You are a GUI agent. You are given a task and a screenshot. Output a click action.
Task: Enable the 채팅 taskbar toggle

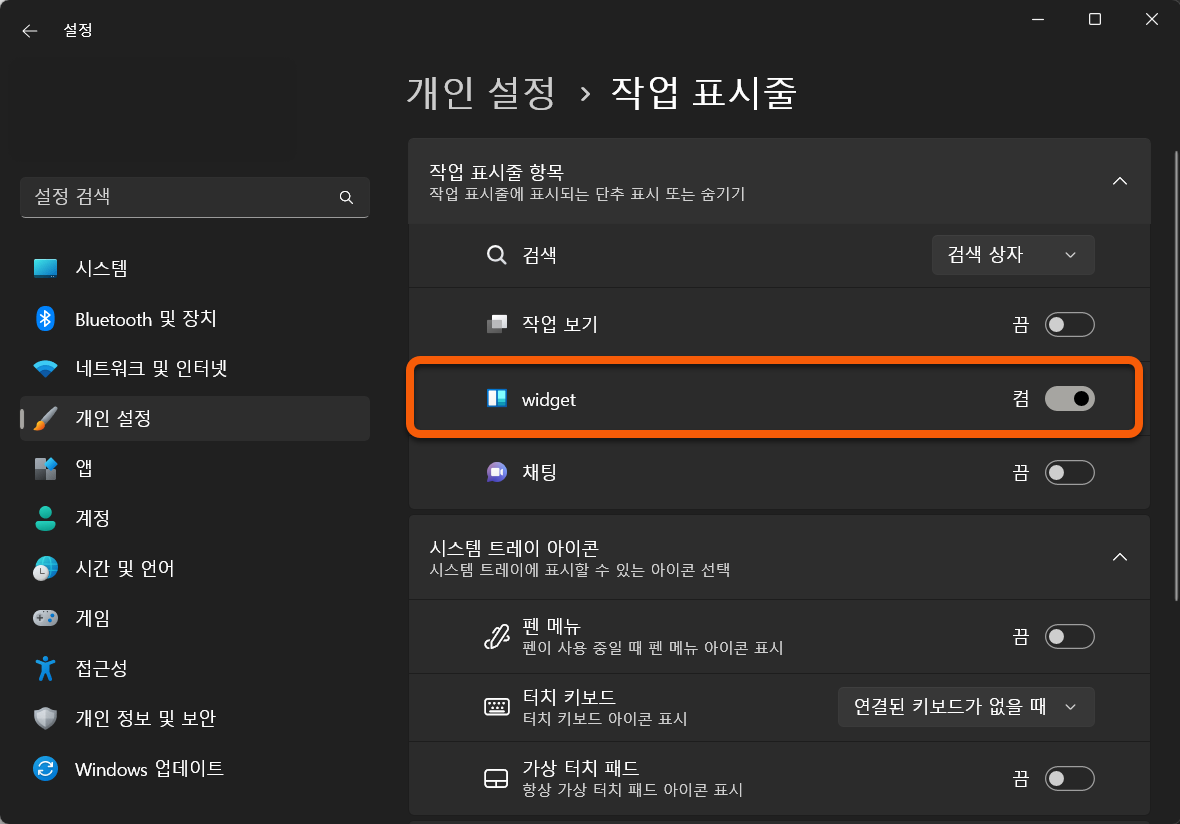pyautogui.click(x=1069, y=472)
